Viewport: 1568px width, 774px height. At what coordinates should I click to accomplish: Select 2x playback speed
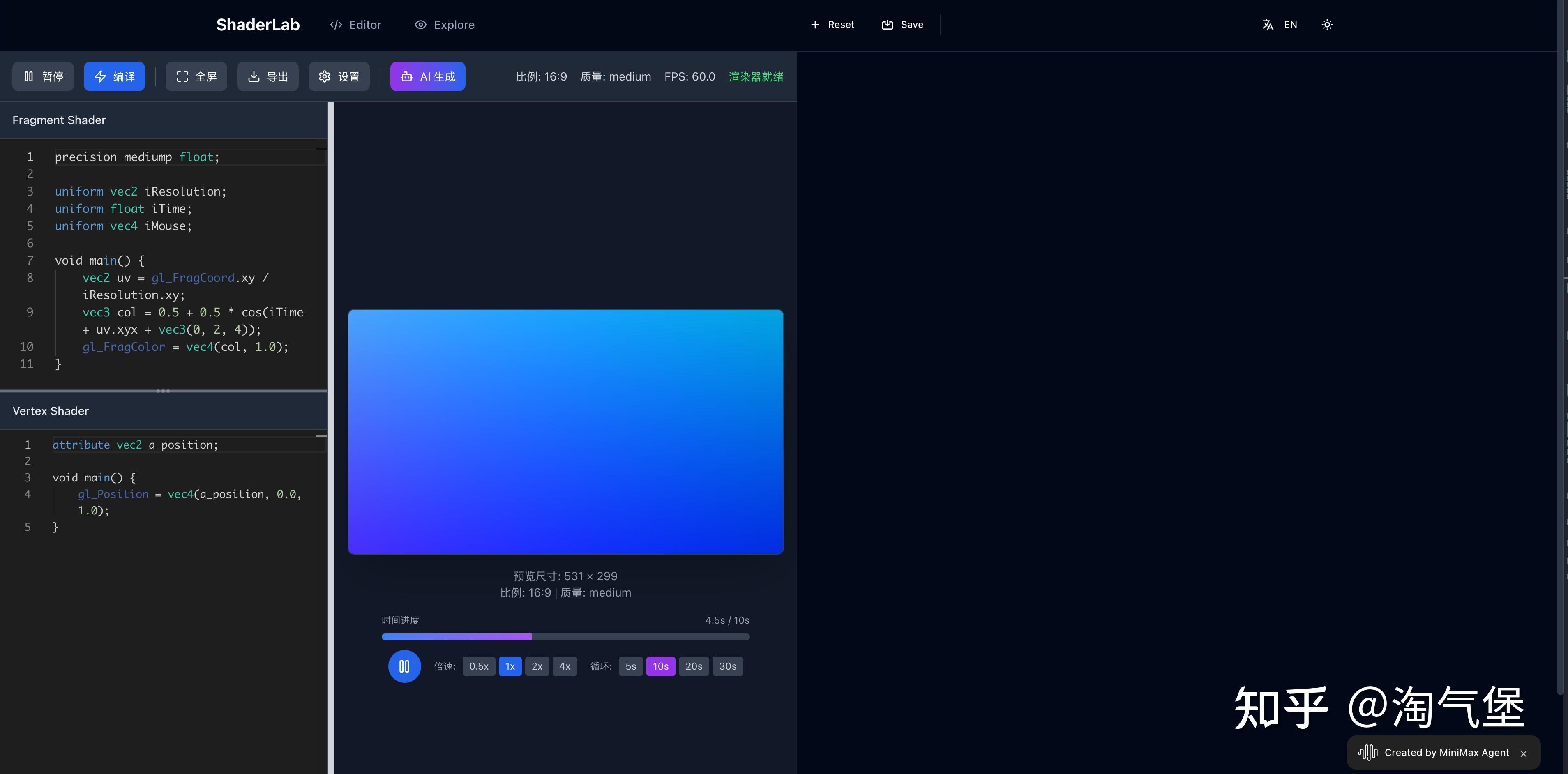pyautogui.click(x=537, y=666)
